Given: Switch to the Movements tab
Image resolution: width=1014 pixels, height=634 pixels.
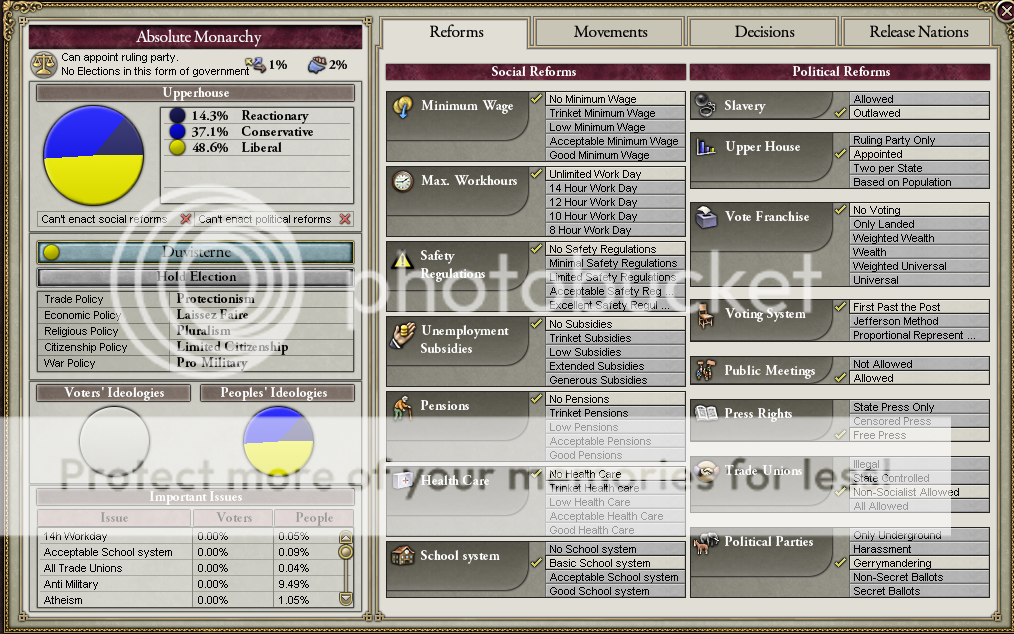Looking at the screenshot, I should tap(610, 32).
